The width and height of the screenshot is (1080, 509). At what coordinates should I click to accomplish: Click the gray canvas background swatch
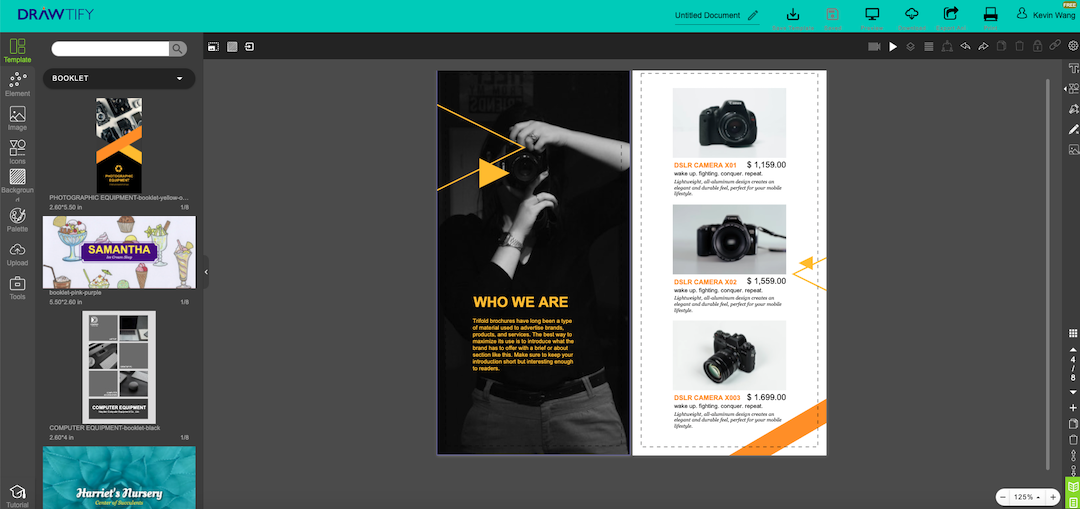(232, 47)
